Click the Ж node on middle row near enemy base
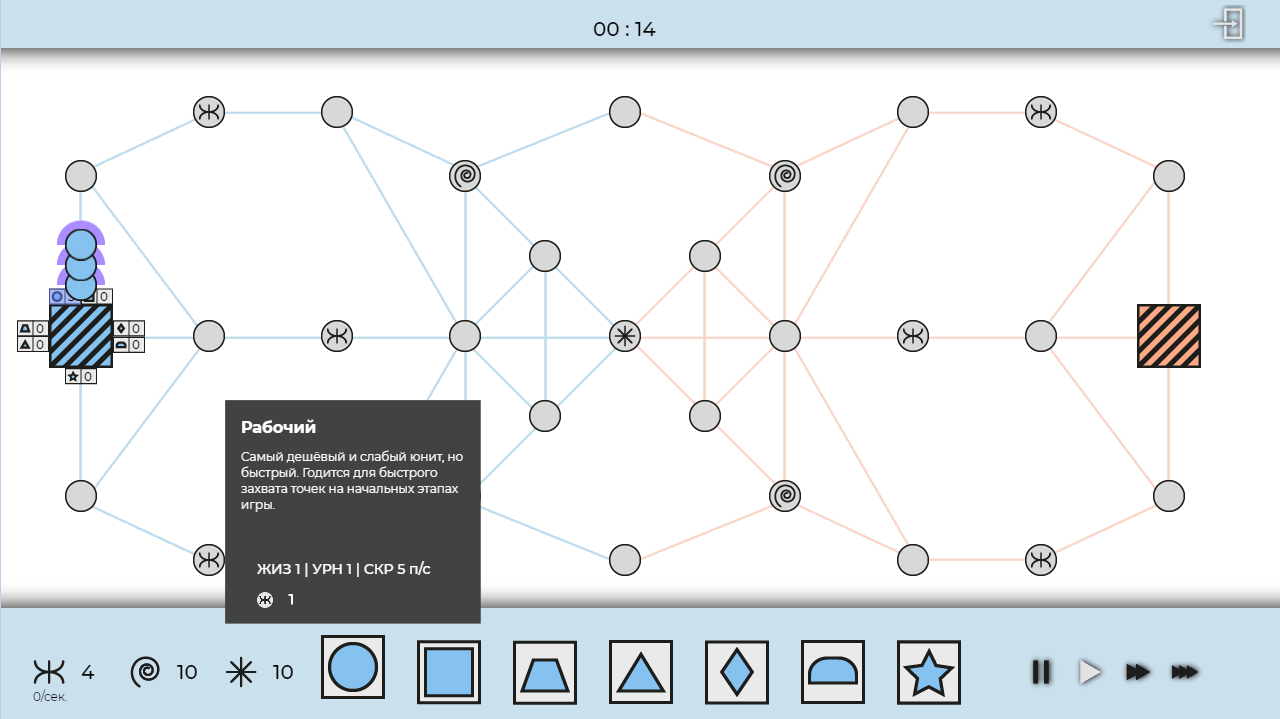The height and width of the screenshot is (719, 1280). (913, 336)
